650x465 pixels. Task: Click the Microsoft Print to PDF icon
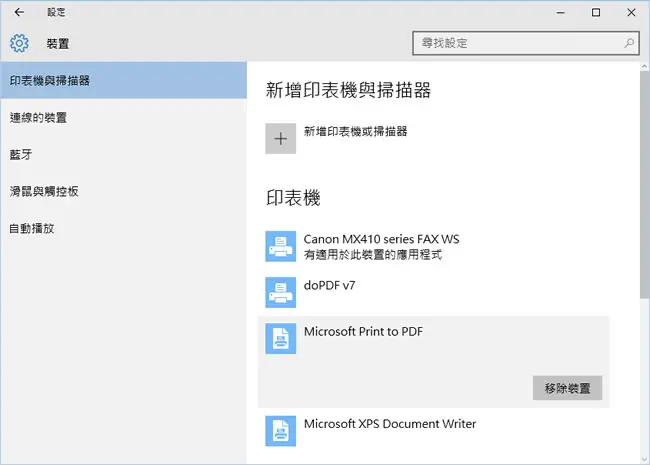pos(281,338)
